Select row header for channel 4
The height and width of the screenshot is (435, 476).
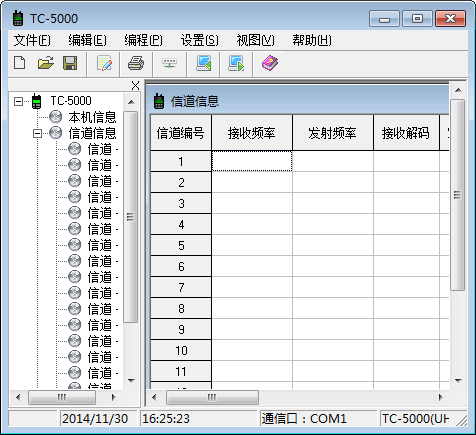(181, 224)
